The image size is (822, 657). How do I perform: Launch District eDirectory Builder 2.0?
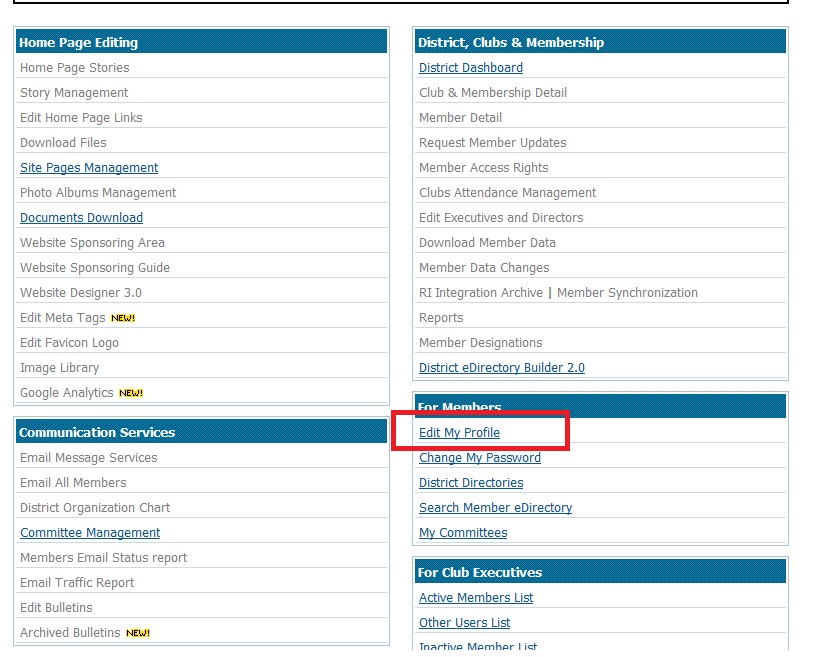(501, 368)
